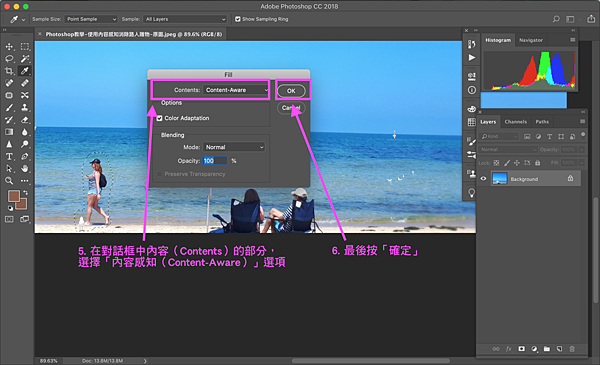Switch to the Histogram tab
The height and width of the screenshot is (365, 600).
click(x=498, y=40)
